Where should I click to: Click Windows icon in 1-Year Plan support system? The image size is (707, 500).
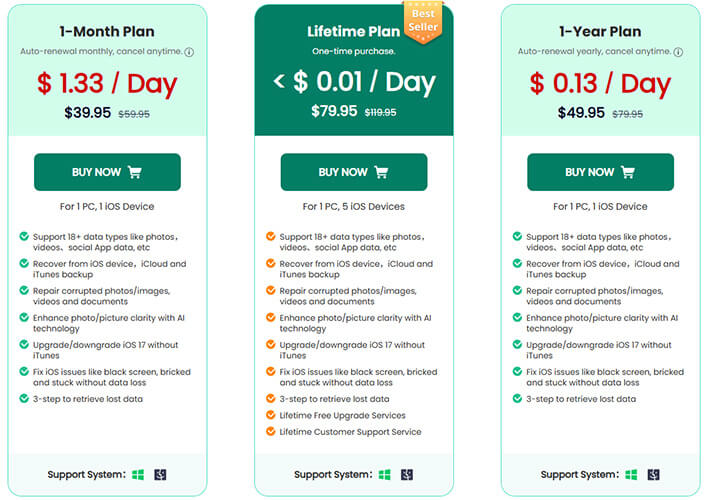[x=631, y=475]
